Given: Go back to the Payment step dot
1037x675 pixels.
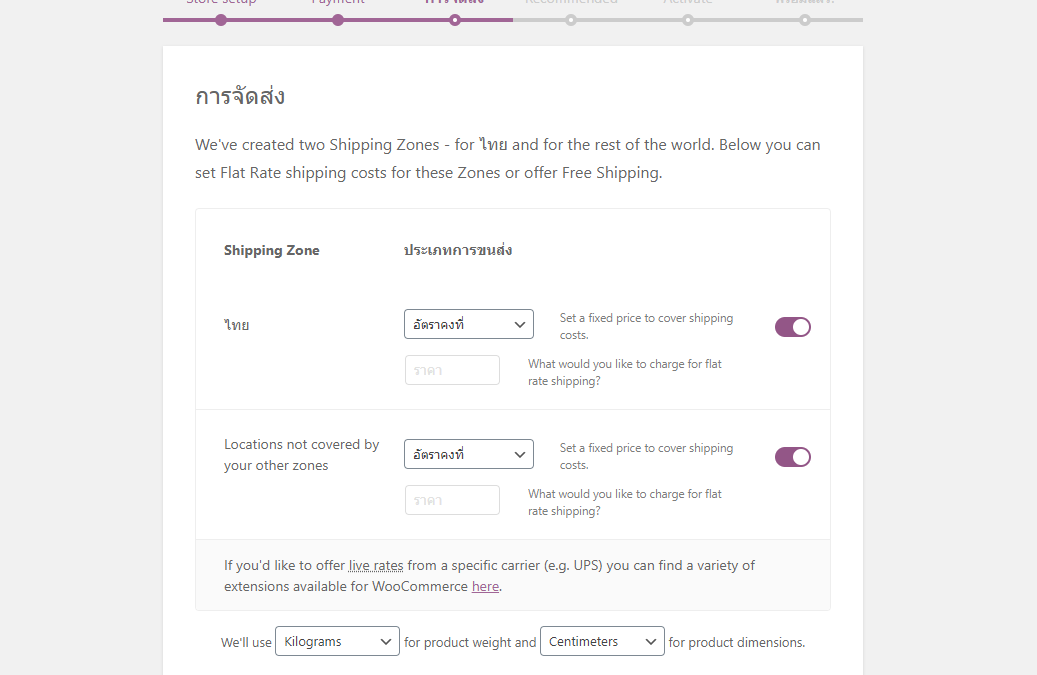Looking at the screenshot, I should click(338, 20).
